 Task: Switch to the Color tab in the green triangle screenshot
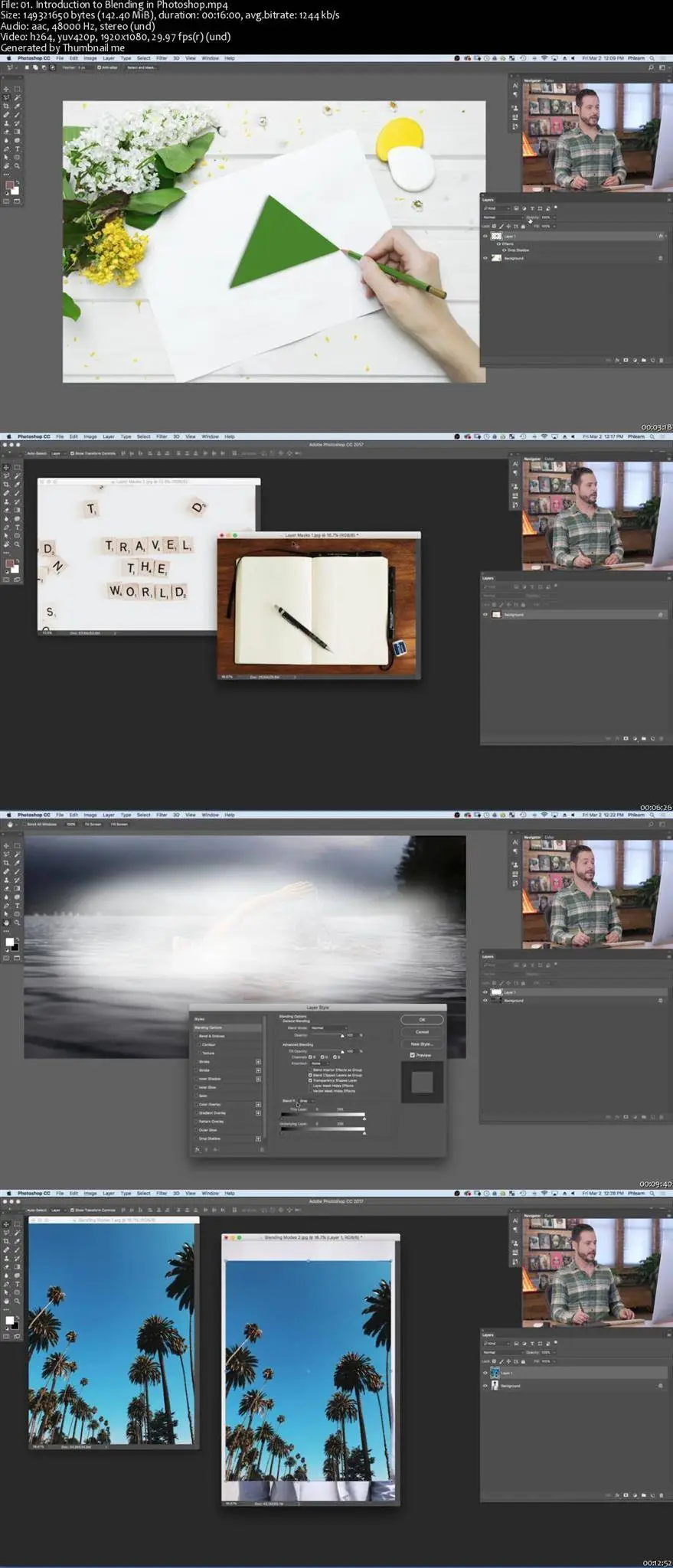coord(549,80)
